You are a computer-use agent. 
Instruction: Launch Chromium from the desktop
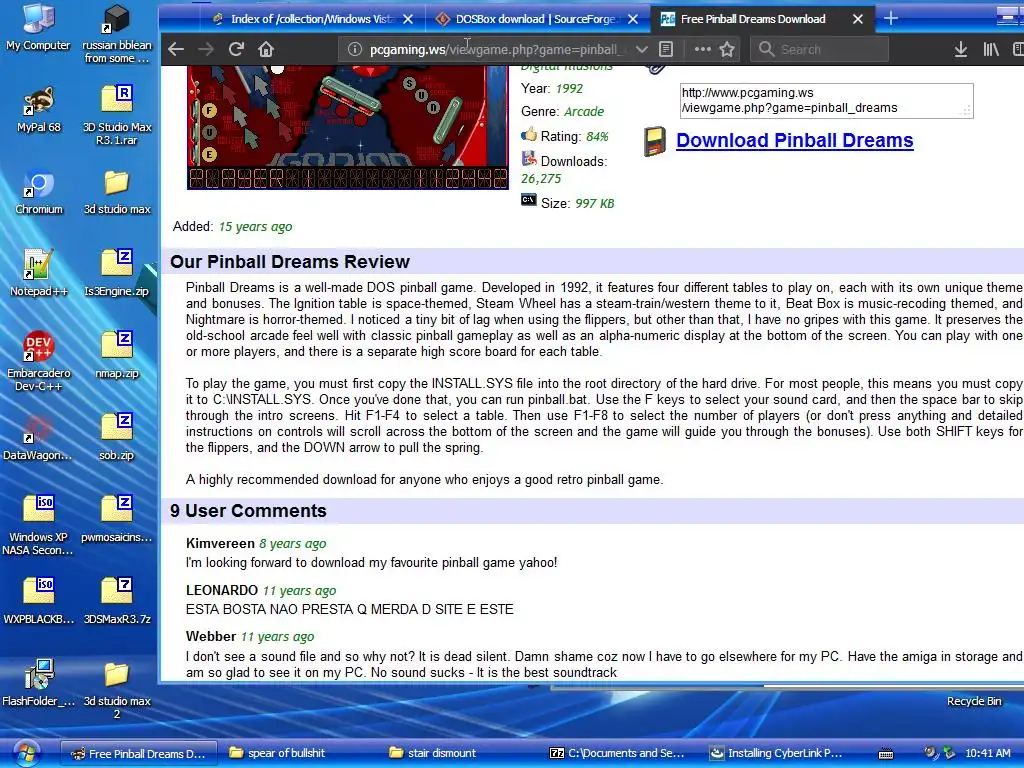[x=39, y=191]
